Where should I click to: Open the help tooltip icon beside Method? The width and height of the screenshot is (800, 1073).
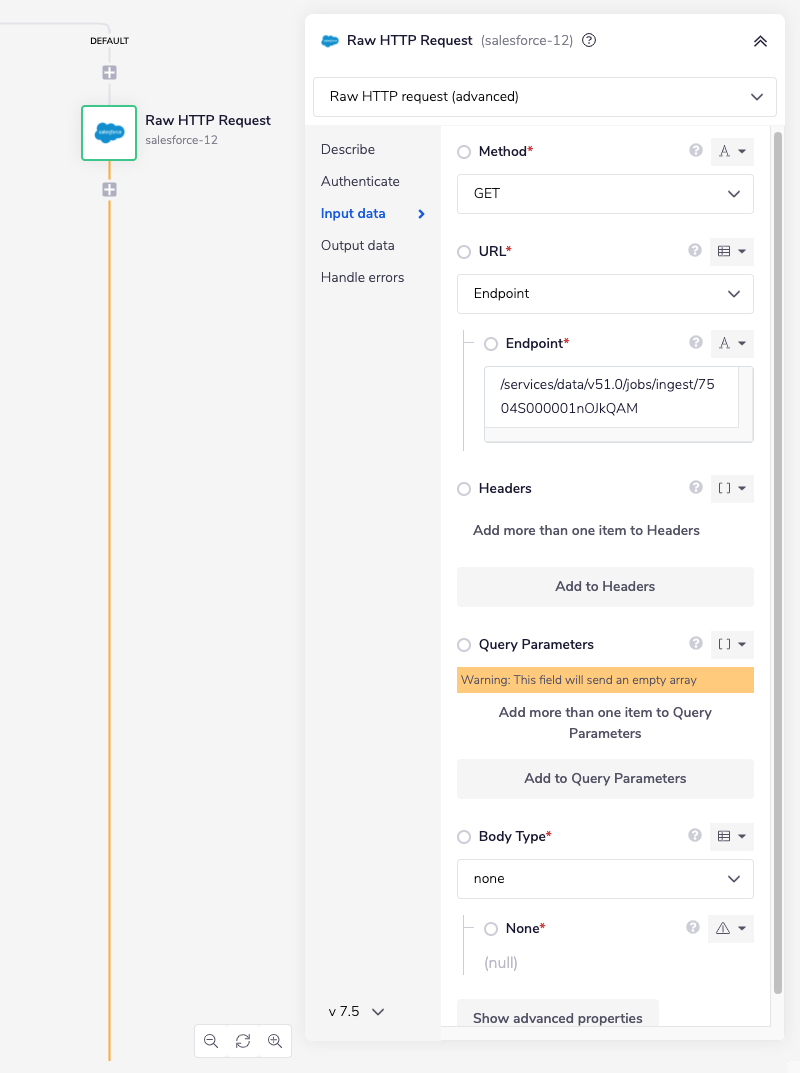pos(695,150)
